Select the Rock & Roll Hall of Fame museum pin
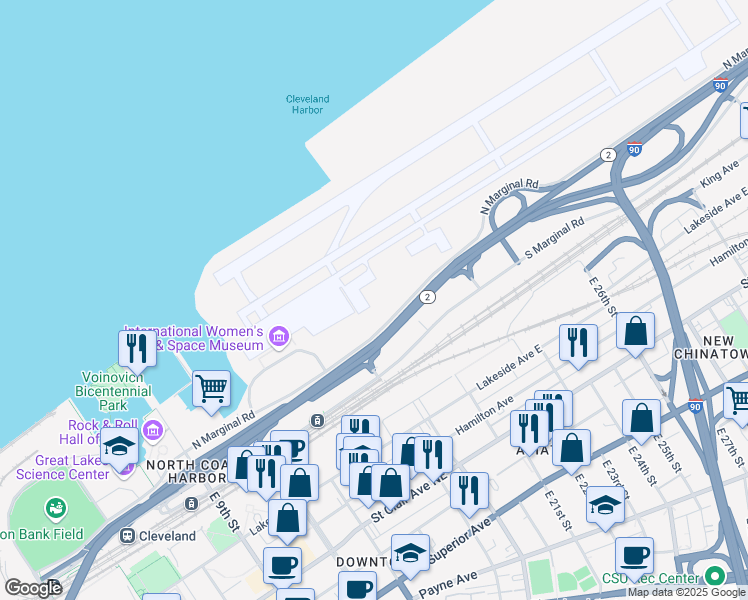This screenshot has height=600, width=748. pos(153,430)
